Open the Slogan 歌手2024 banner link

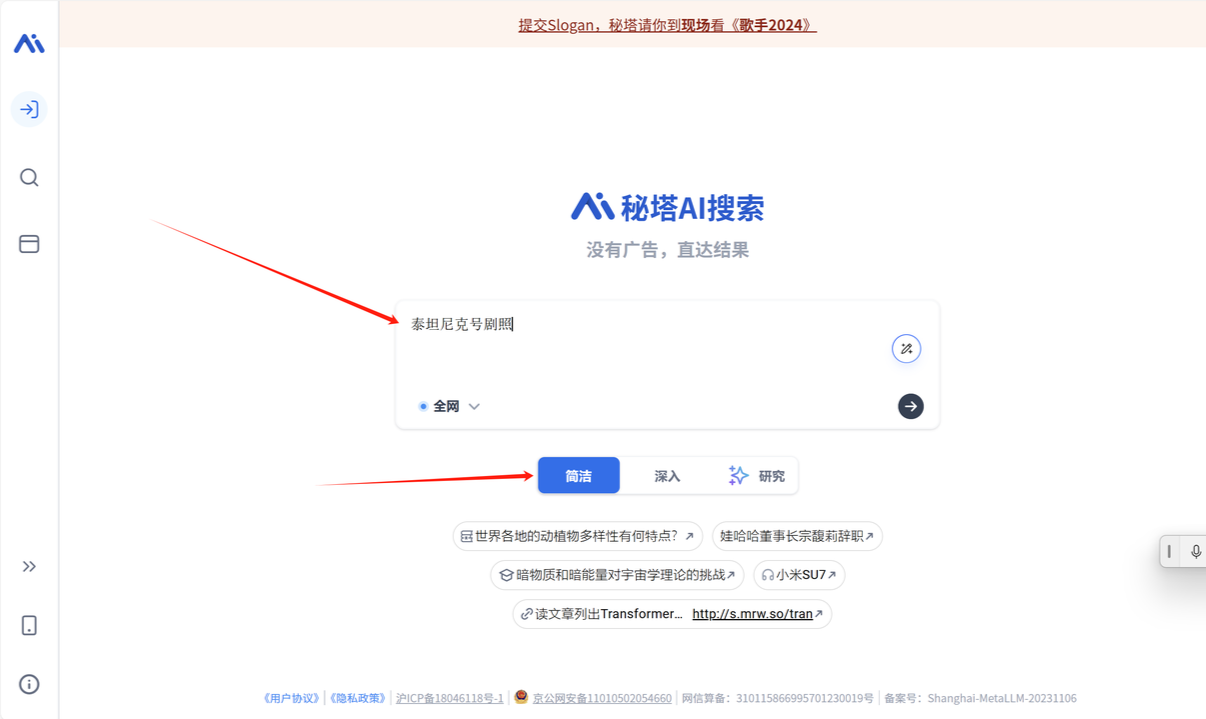[667, 25]
